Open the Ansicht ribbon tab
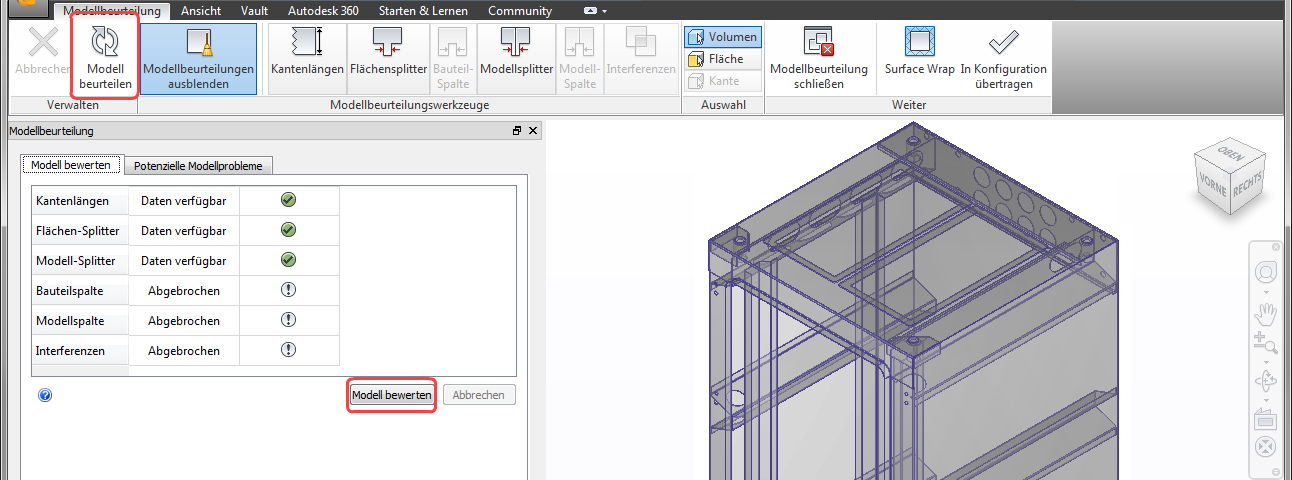This screenshot has width=1292, height=480. coord(201,11)
